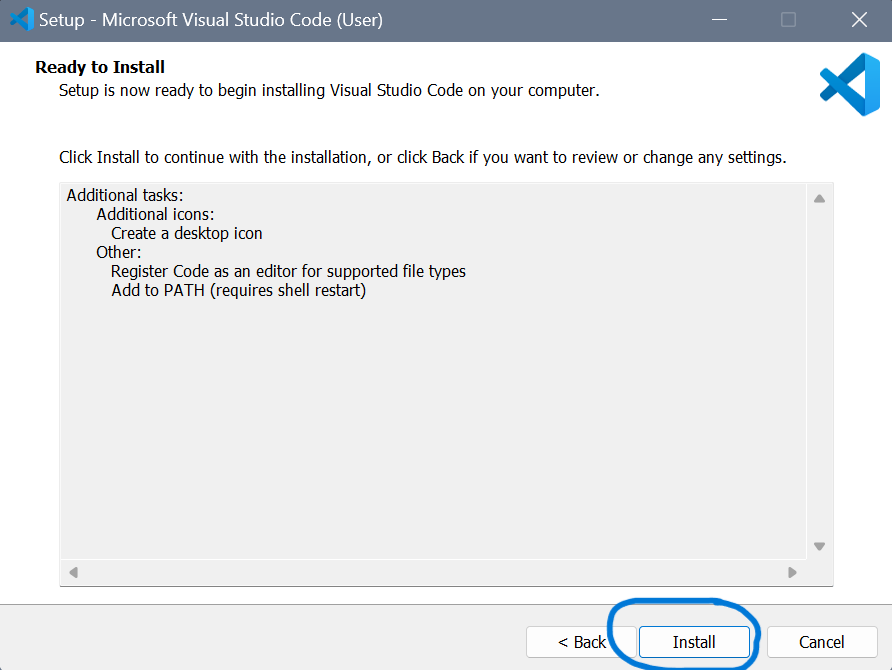Viewport: 892px width, 670px height.
Task: Click the 'Additional icons:' line
Action: pyautogui.click(x=155, y=214)
